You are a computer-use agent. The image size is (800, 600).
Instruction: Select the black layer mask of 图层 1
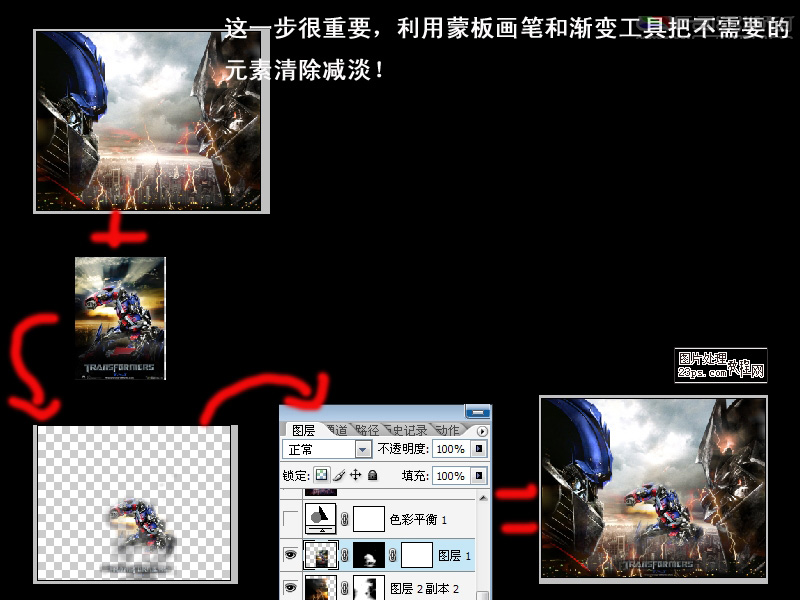coord(368,555)
